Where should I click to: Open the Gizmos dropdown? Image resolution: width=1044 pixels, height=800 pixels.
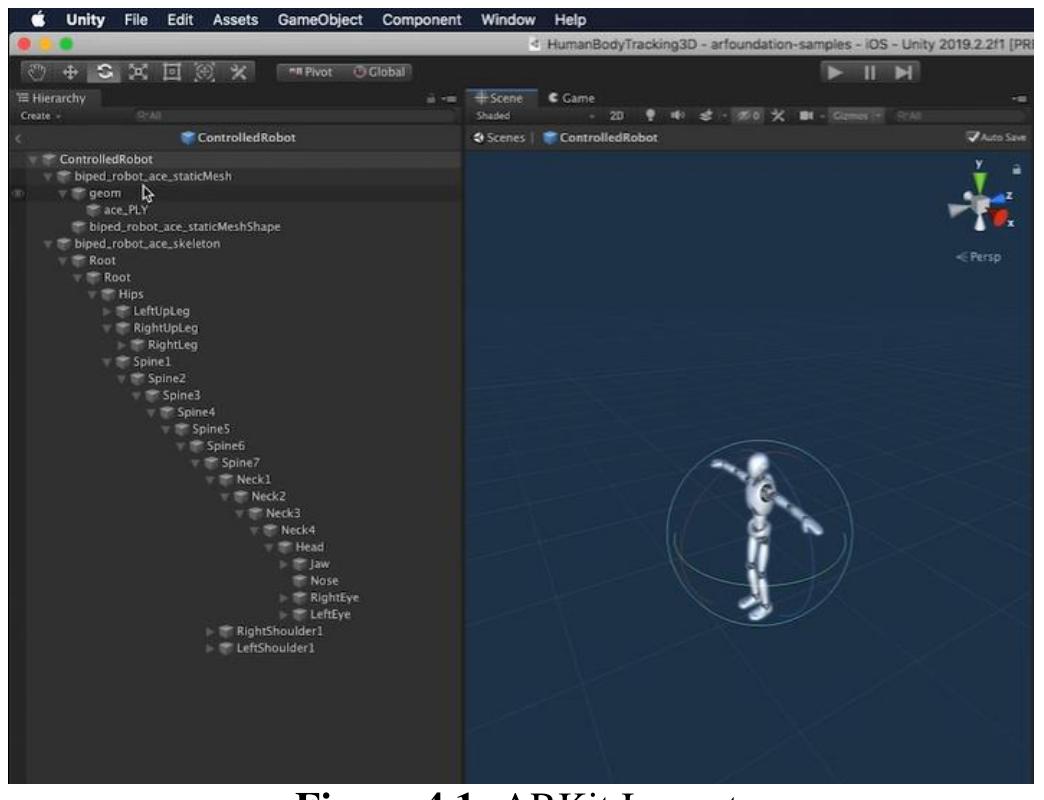click(857, 116)
